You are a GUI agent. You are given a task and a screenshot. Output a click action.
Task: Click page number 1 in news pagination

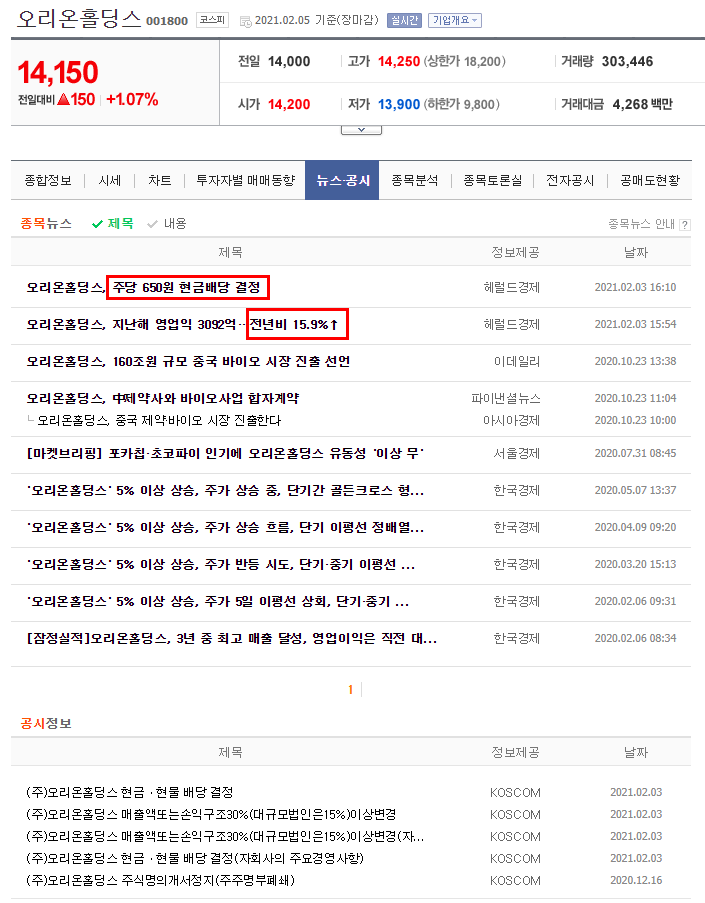[350, 689]
